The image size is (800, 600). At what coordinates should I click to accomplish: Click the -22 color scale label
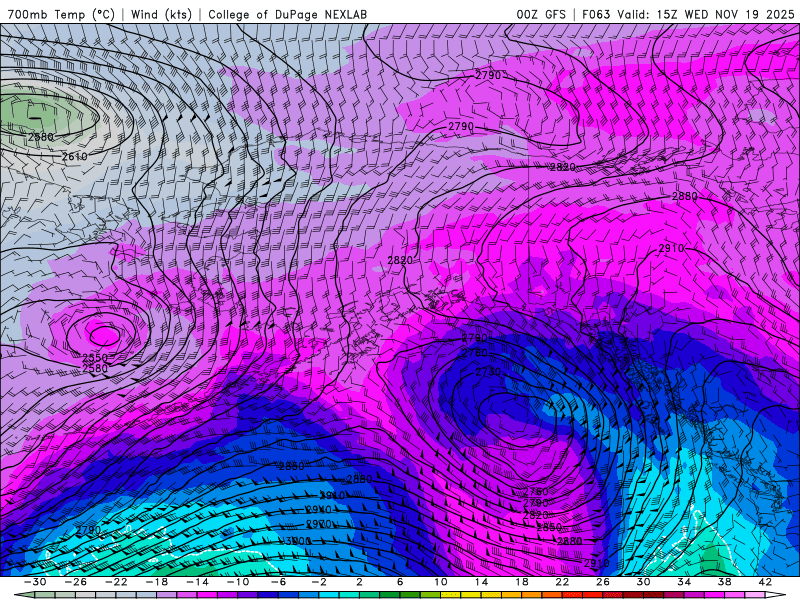pyautogui.click(x=116, y=582)
